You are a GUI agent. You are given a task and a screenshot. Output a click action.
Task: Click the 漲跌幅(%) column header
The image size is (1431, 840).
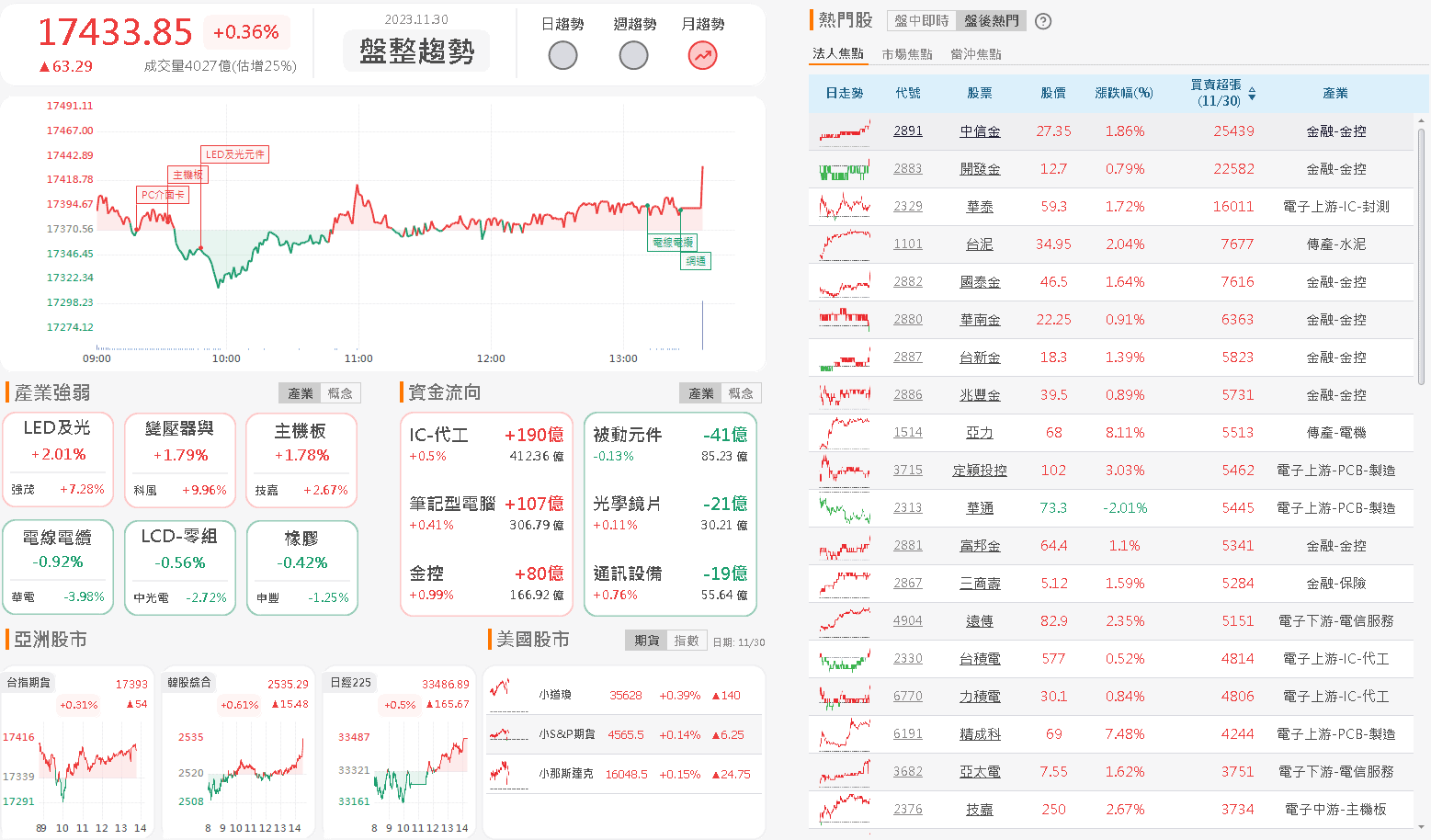(x=1124, y=94)
